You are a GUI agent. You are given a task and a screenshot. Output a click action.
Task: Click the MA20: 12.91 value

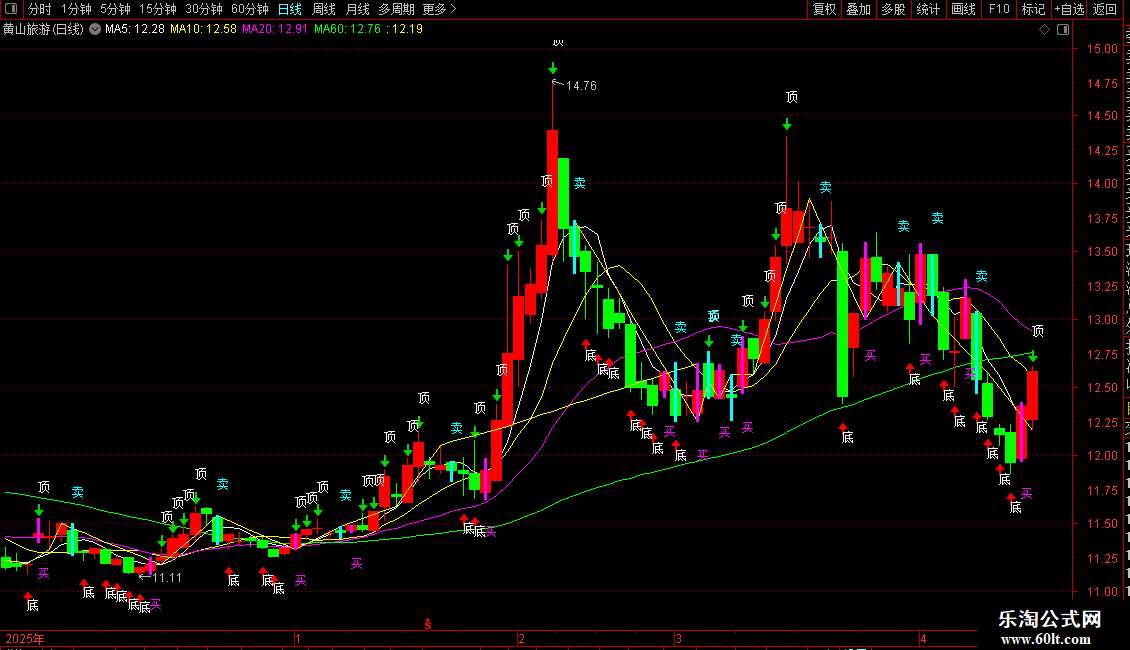point(275,30)
